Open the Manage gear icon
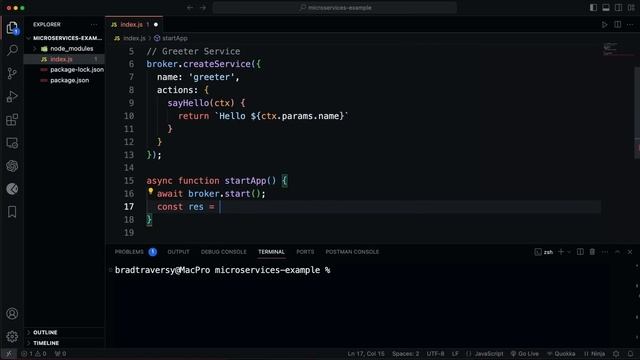Image resolution: width=640 pixels, height=360 pixels. [x=12, y=336]
